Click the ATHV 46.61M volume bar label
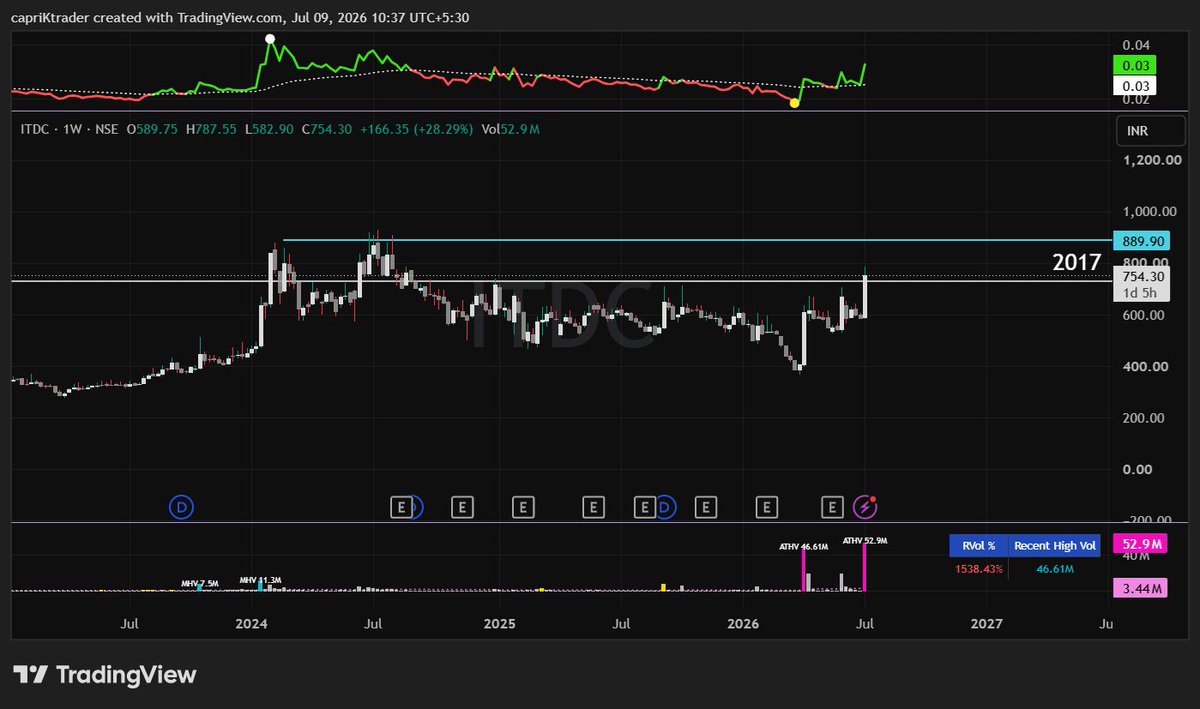Screen dimensions: 1200x709 [x=804, y=547]
